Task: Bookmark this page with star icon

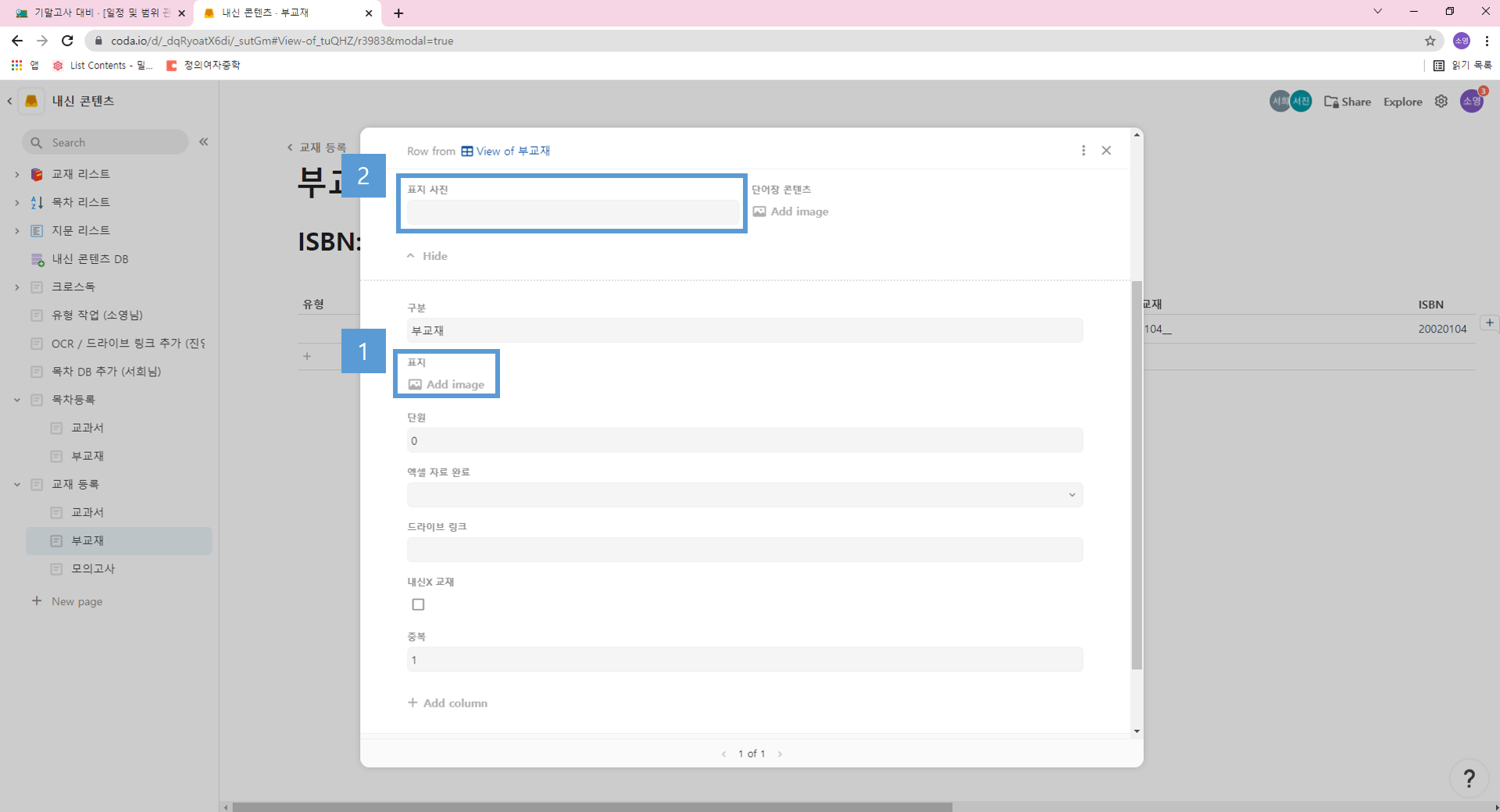Action: tap(1430, 41)
